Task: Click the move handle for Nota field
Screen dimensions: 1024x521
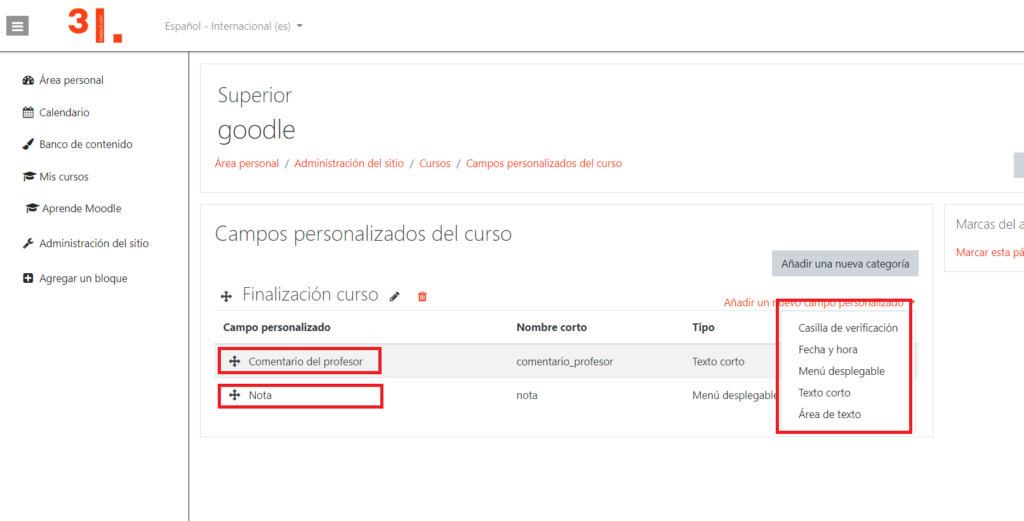Action: (235, 395)
